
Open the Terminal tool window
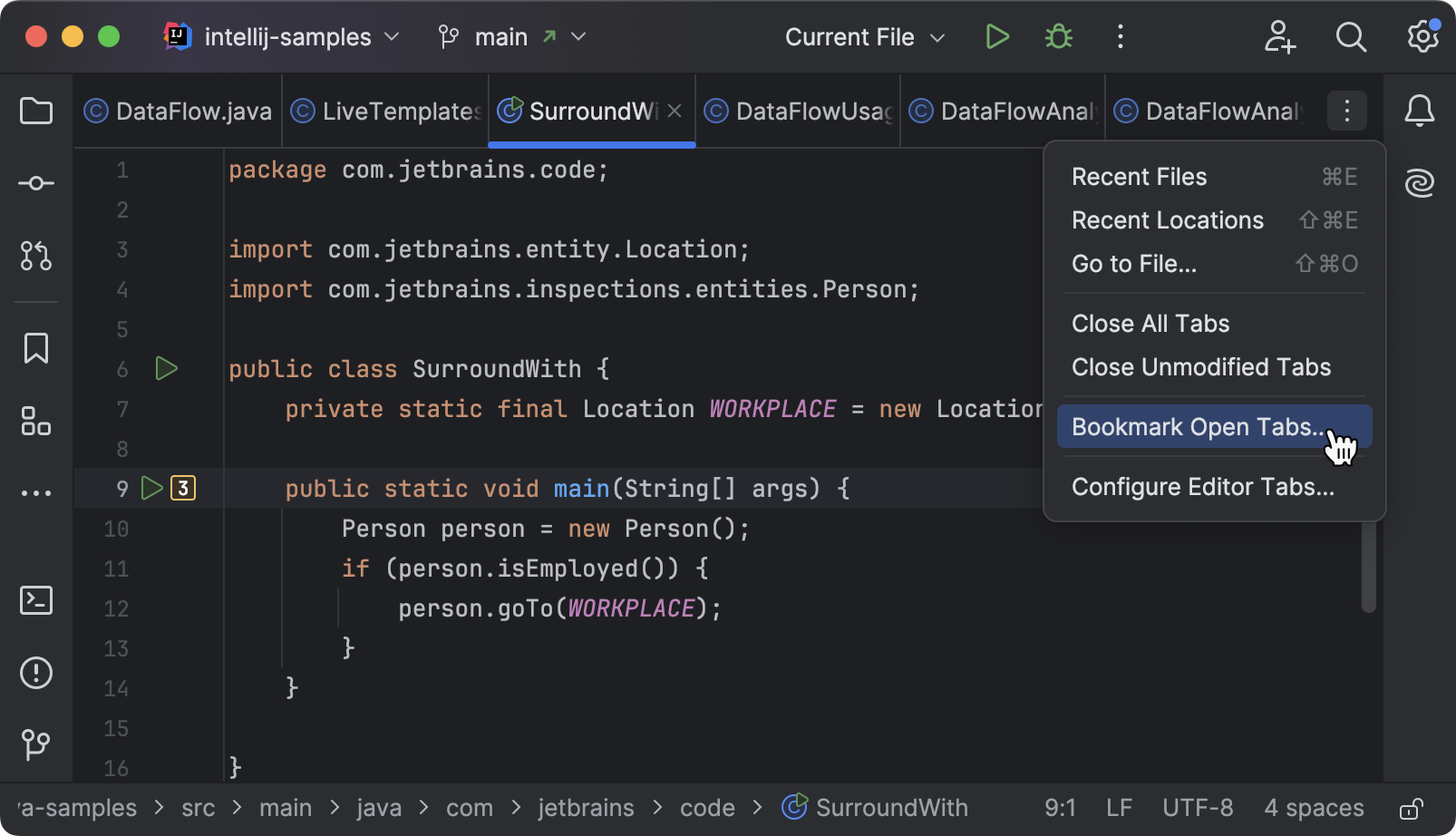(x=35, y=600)
